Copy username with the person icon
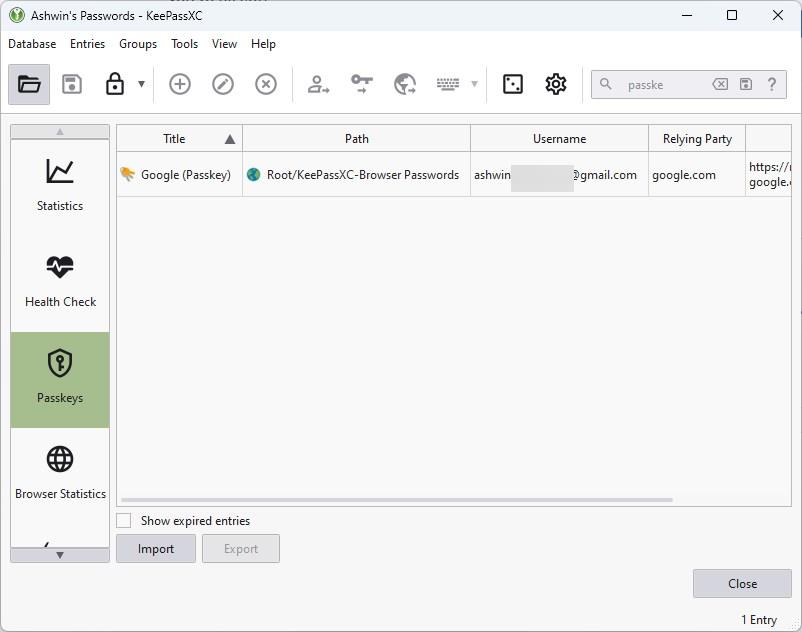 (x=318, y=85)
